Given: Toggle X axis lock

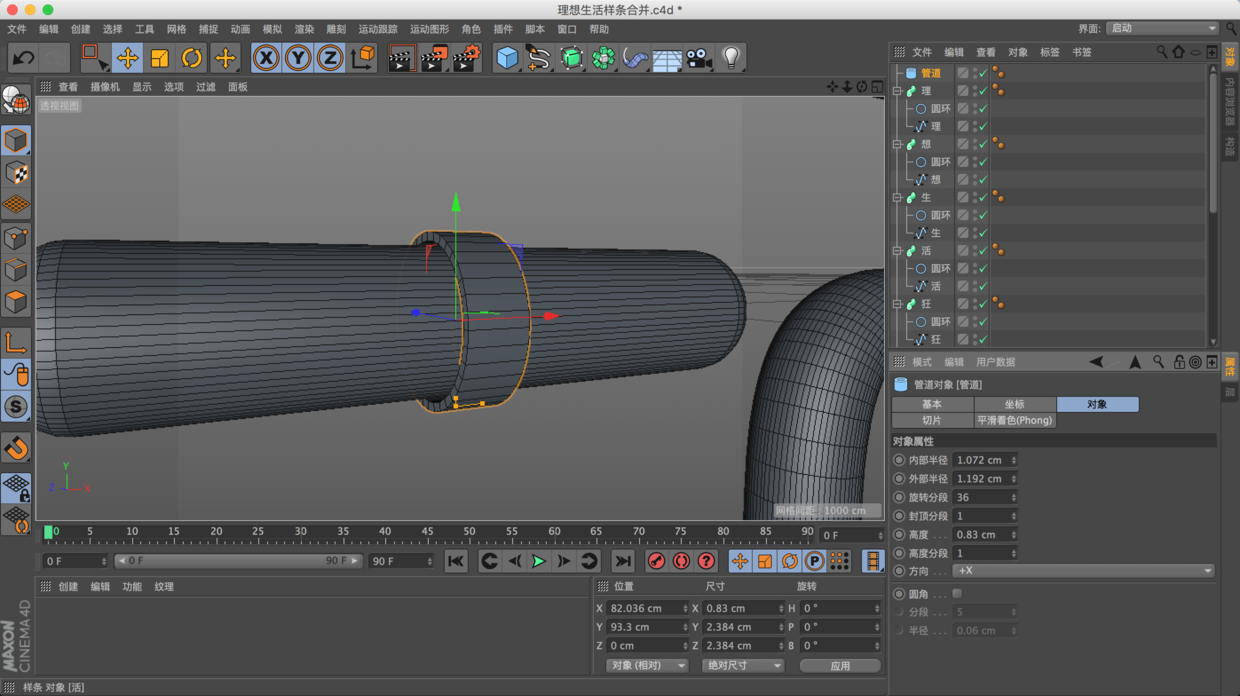Looking at the screenshot, I should [266, 58].
